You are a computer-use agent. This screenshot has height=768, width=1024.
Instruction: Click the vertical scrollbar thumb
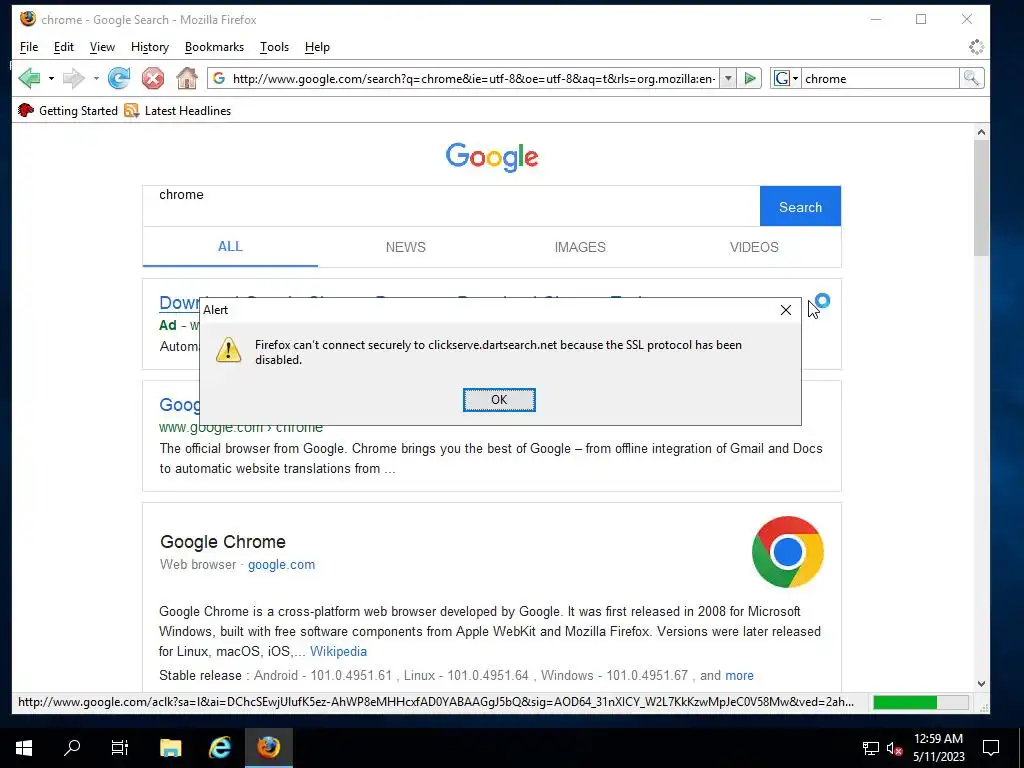(x=981, y=198)
